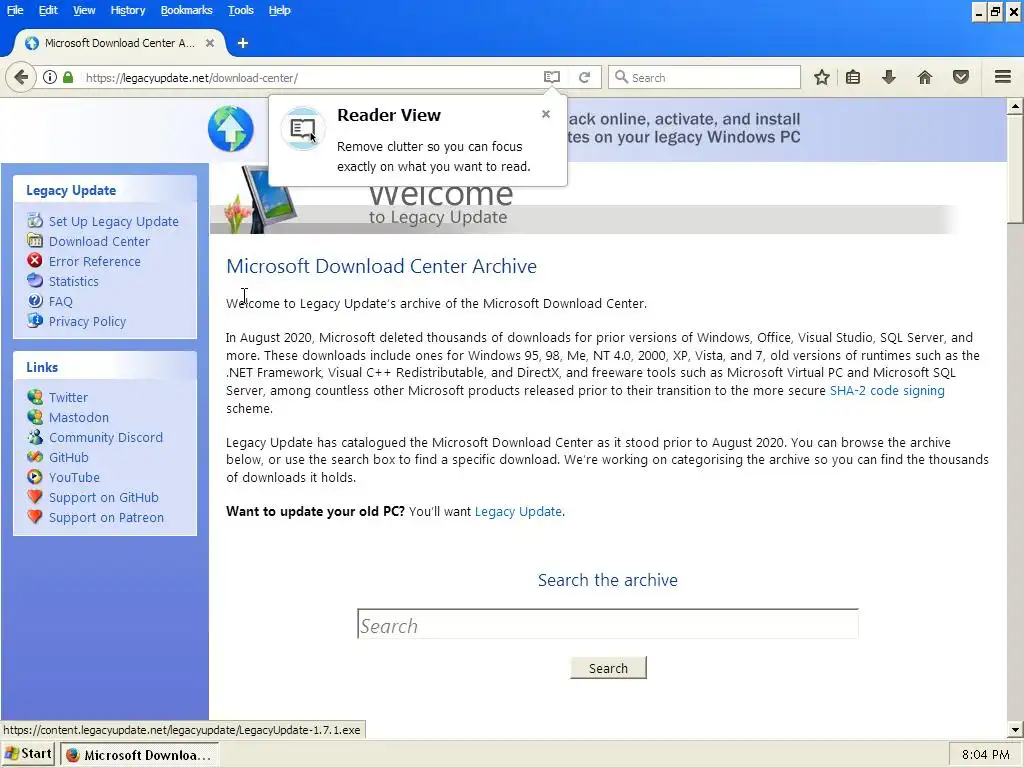Open the Twitter link
Viewport: 1024px width, 768px height.
pos(68,397)
